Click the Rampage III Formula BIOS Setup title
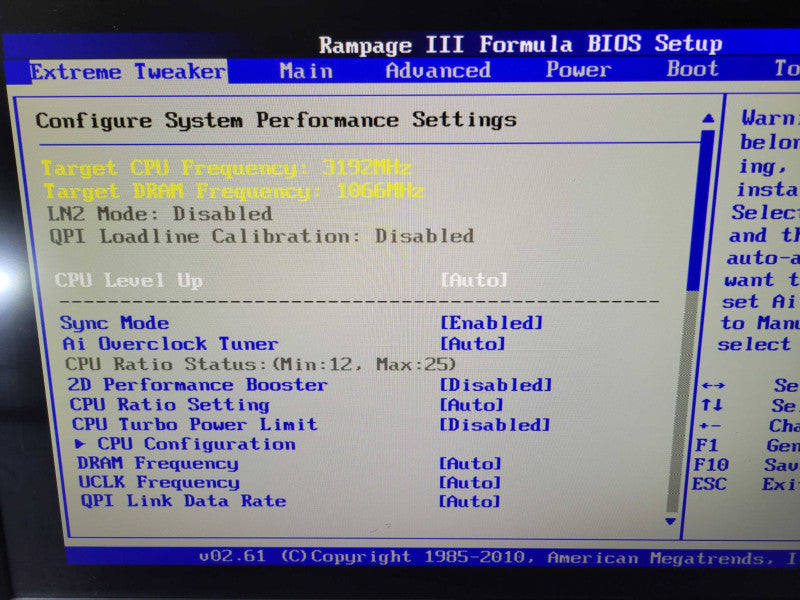 tap(520, 44)
